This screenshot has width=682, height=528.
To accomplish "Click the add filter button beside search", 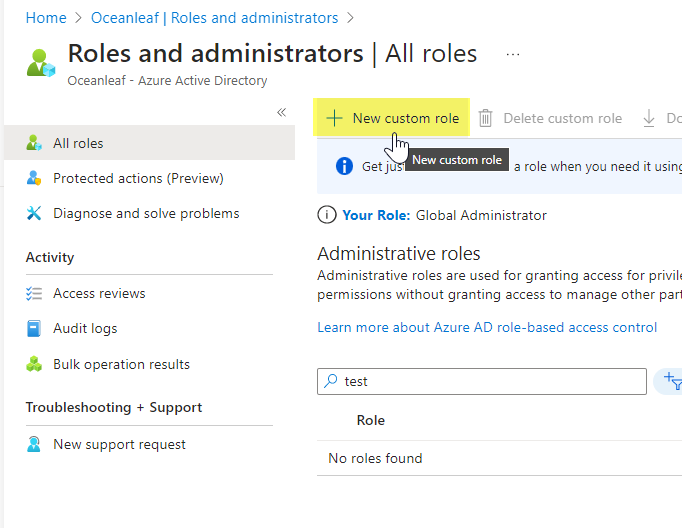I will point(670,381).
